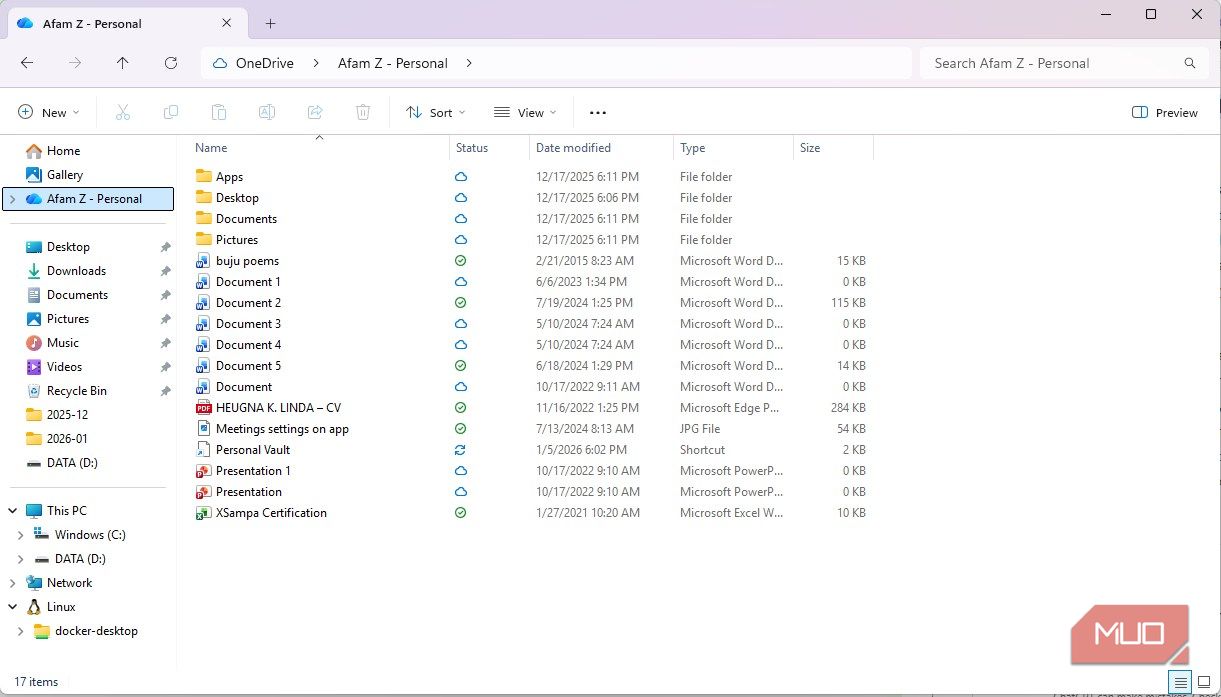Expand Afam Z - Personal in sidebar
The width and height of the screenshot is (1221, 697).
pos(13,199)
